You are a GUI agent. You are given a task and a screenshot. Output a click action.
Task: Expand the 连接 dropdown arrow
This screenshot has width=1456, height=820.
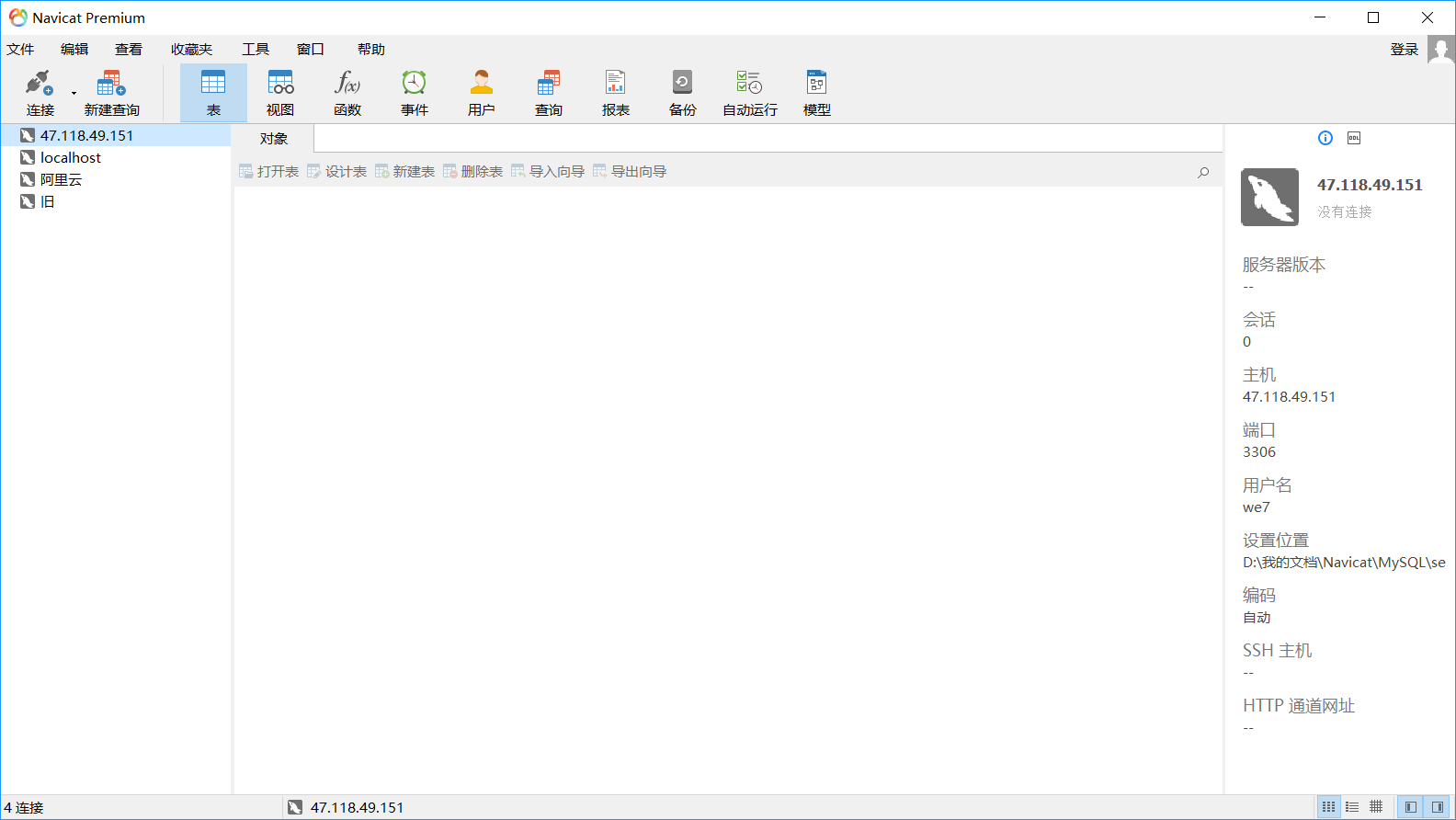pyautogui.click(x=74, y=93)
